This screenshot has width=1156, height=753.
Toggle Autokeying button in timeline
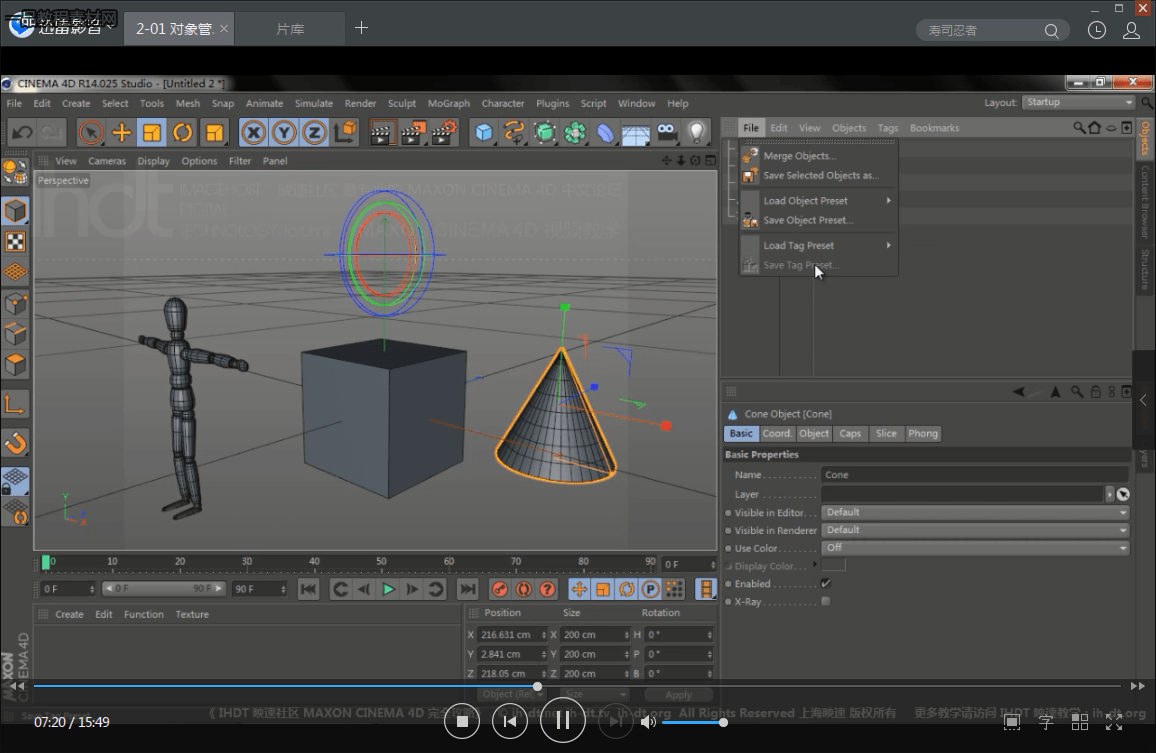(x=523, y=589)
